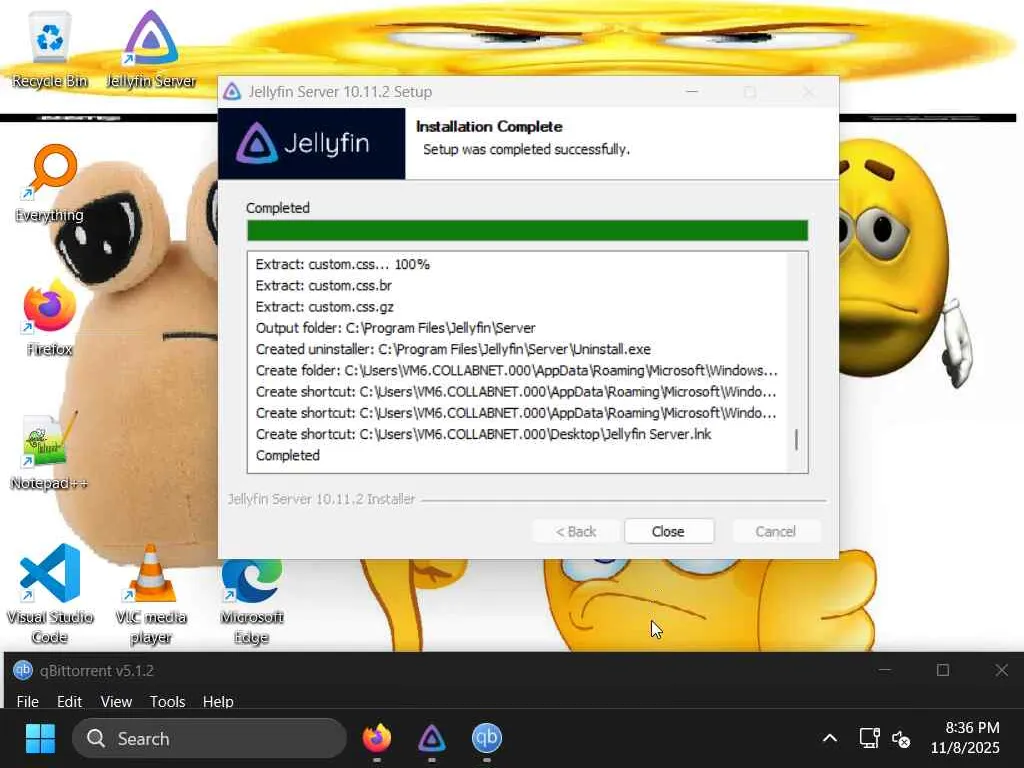
Task: Open the Notepad++ desktop shortcut
Action: tap(49, 453)
